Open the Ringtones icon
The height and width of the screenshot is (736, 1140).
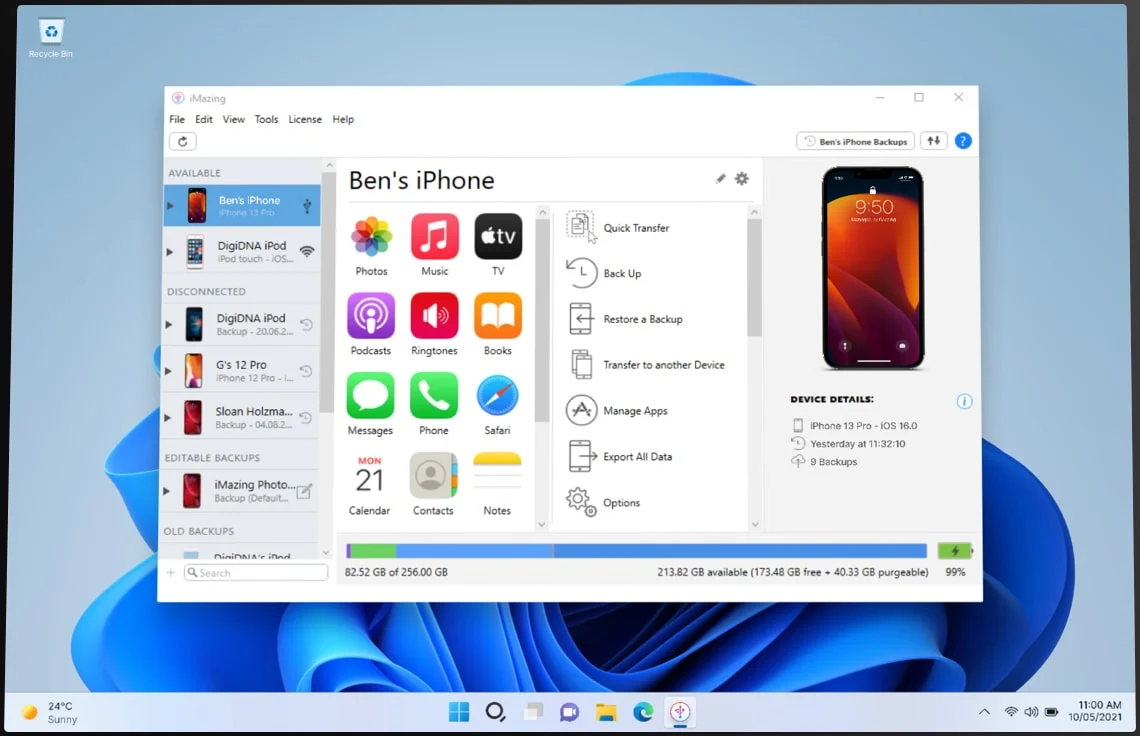(x=435, y=316)
